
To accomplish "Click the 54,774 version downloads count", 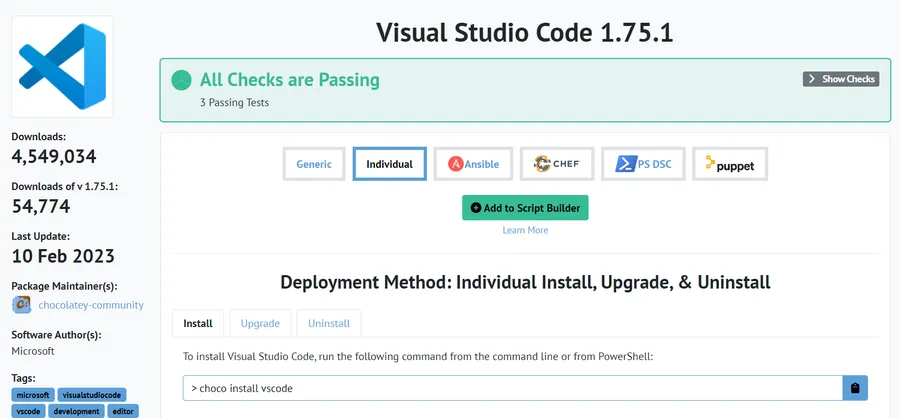I will [x=41, y=206].
